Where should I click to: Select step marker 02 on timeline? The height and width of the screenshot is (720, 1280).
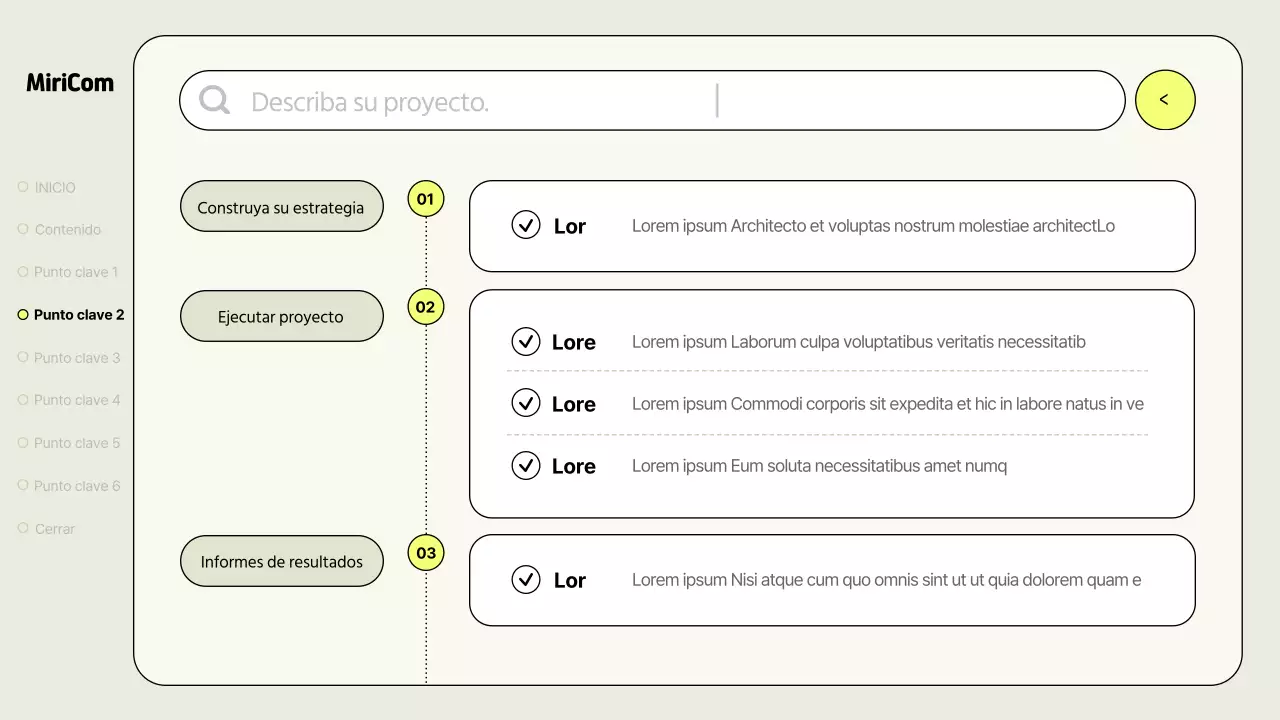(426, 307)
